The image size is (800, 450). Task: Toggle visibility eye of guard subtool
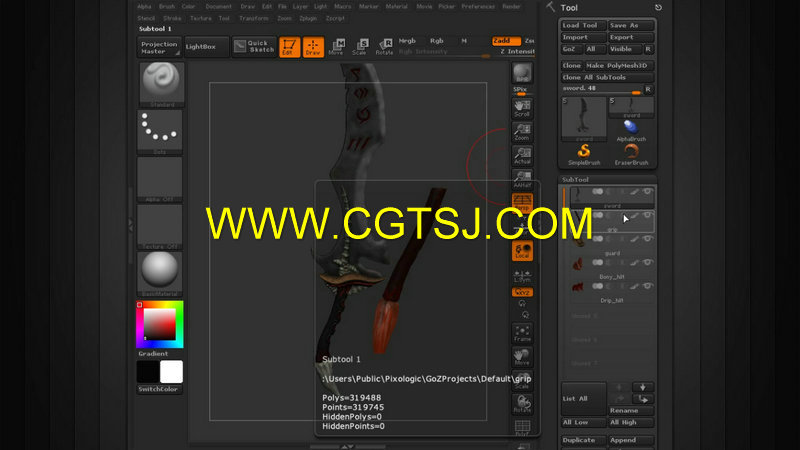pyautogui.click(x=647, y=239)
